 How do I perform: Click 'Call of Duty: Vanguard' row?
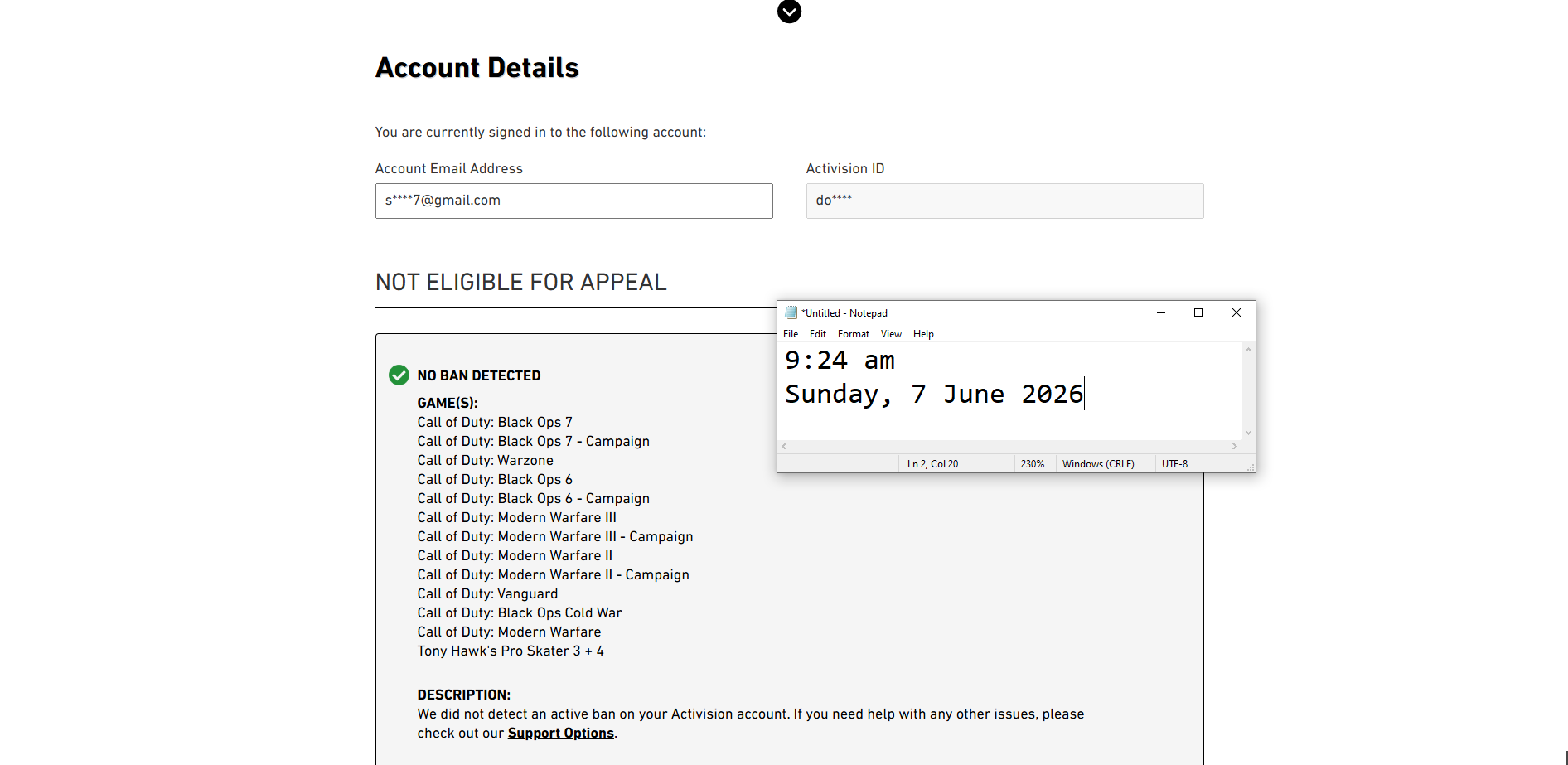tap(488, 593)
